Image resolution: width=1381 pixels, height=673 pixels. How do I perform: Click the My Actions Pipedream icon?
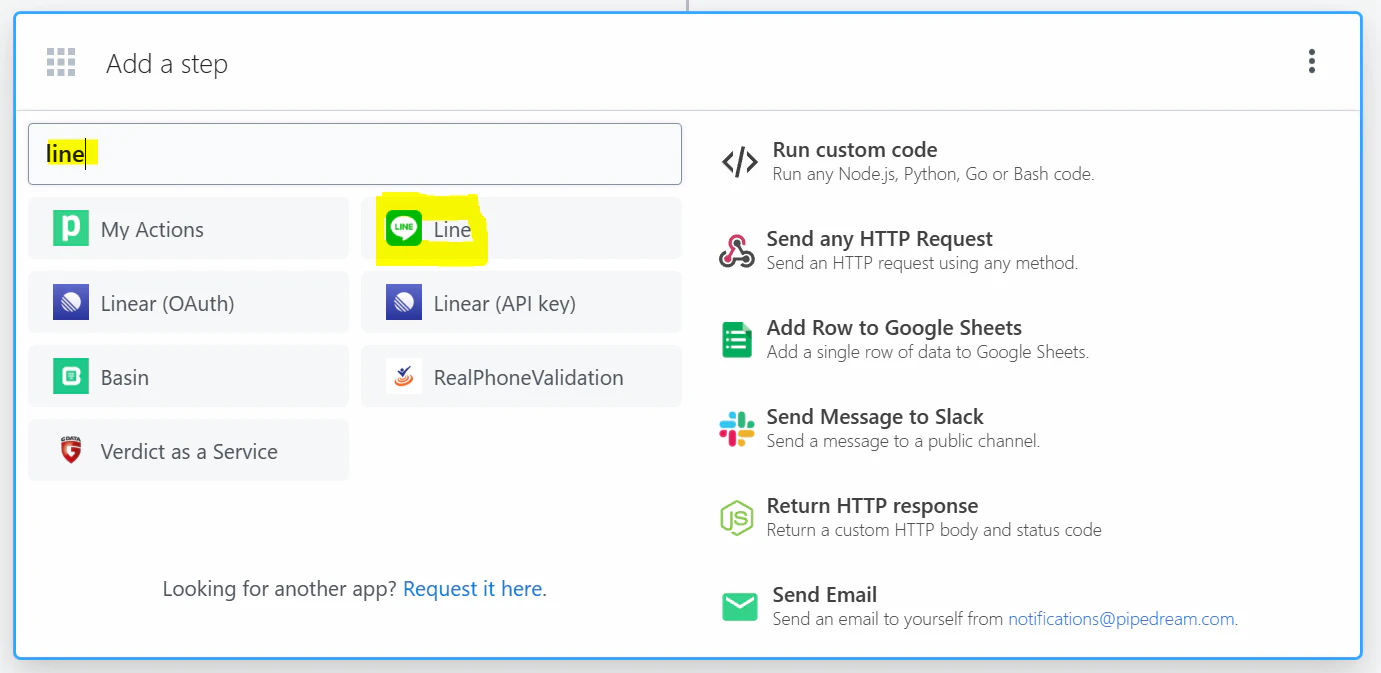point(71,229)
